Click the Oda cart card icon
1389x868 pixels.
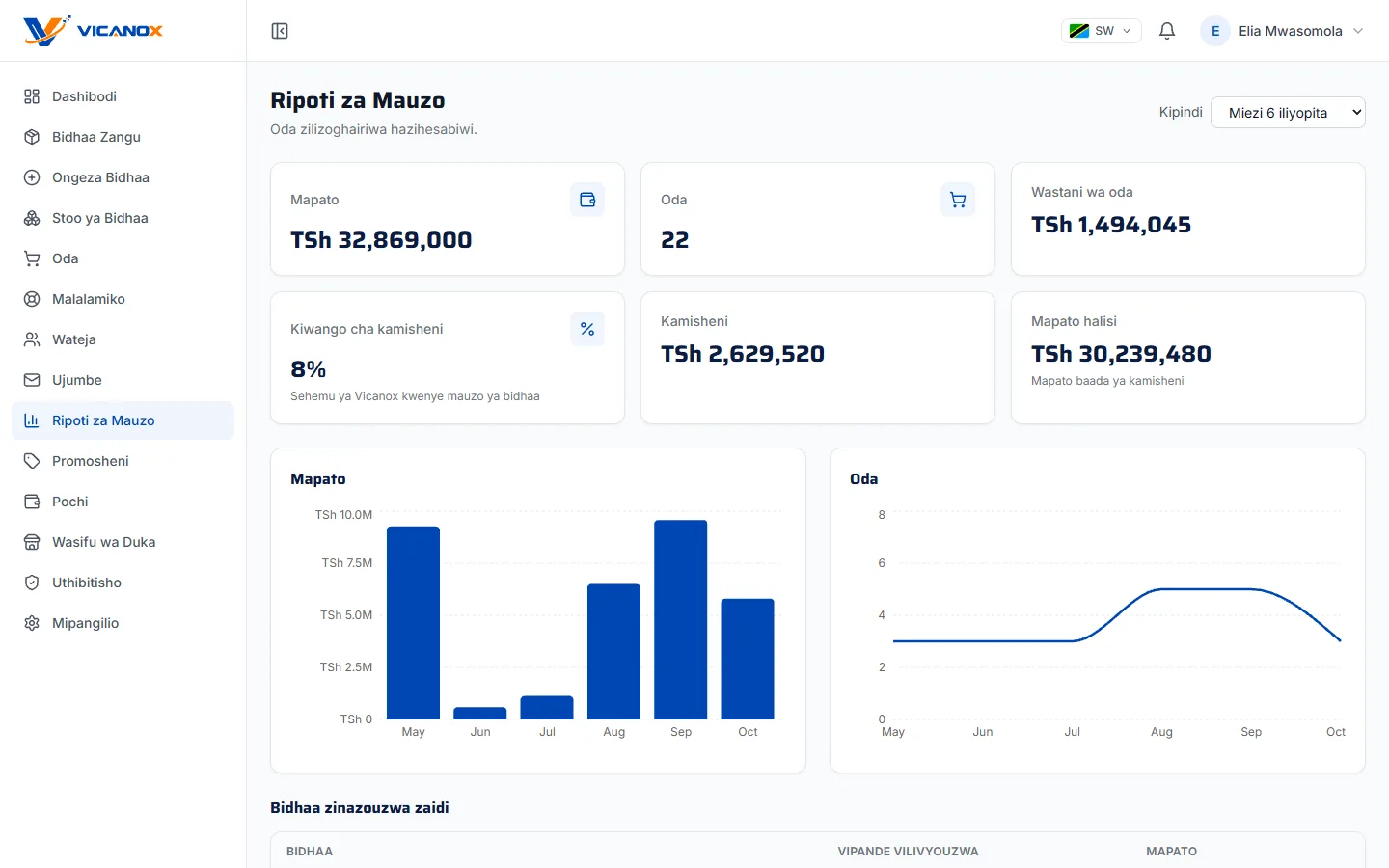958,200
